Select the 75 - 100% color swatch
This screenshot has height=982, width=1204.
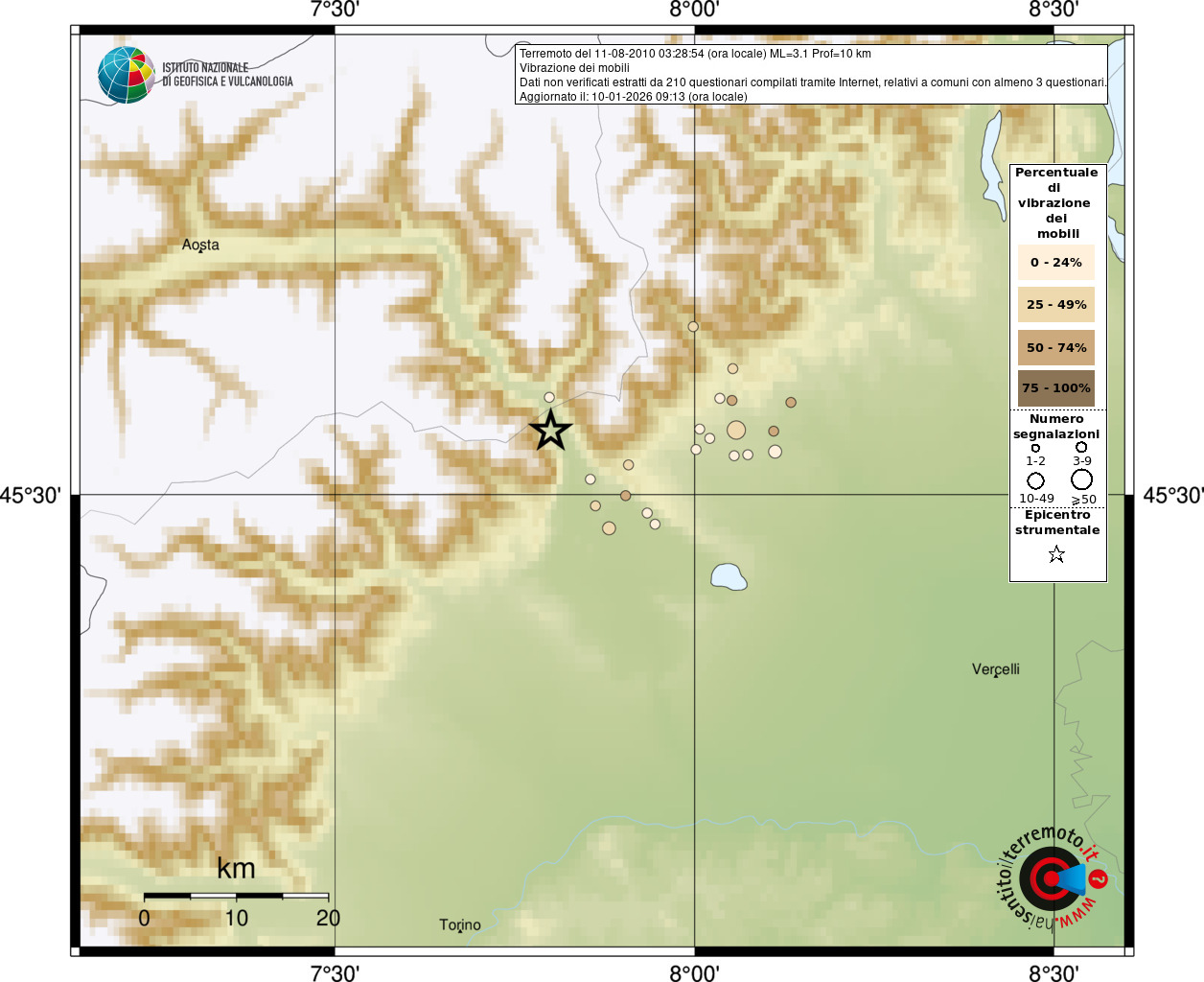click(1056, 388)
